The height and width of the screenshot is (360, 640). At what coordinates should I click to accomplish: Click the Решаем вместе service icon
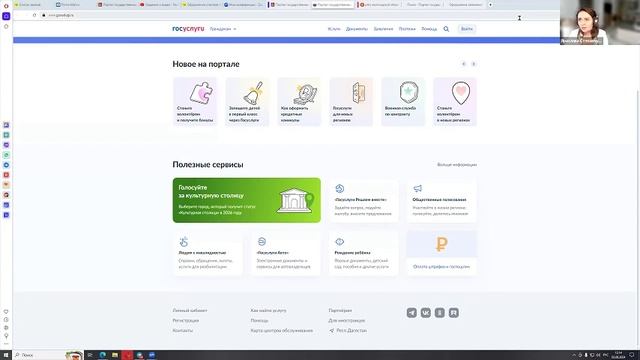[x=340, y=189]
